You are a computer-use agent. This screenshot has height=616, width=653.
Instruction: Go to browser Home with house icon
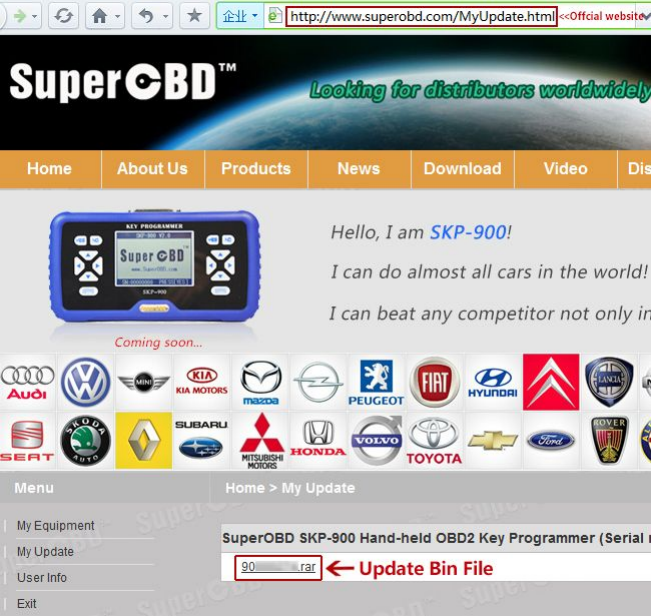coord(100,16)
